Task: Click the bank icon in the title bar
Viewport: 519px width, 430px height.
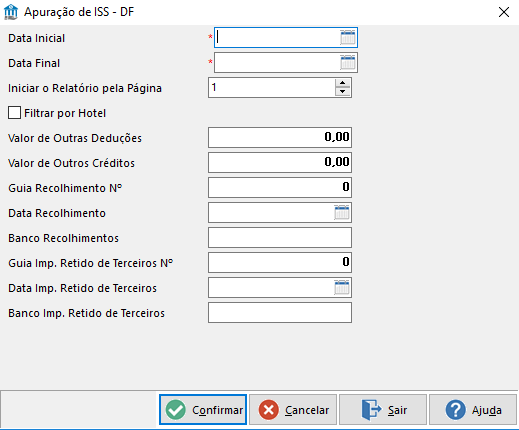Action: 11,12
